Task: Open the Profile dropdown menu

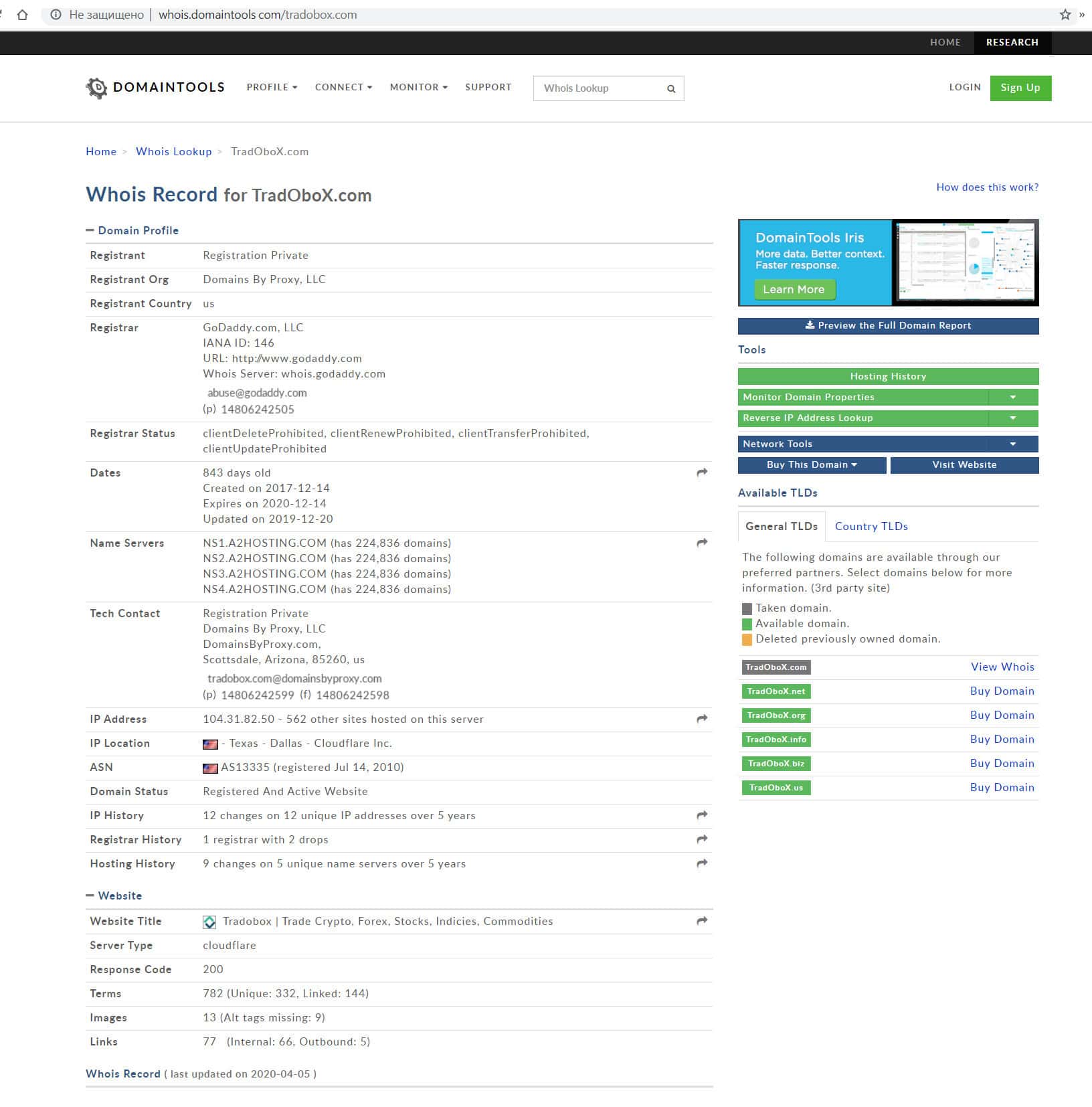Action: (x=272, y=87)
